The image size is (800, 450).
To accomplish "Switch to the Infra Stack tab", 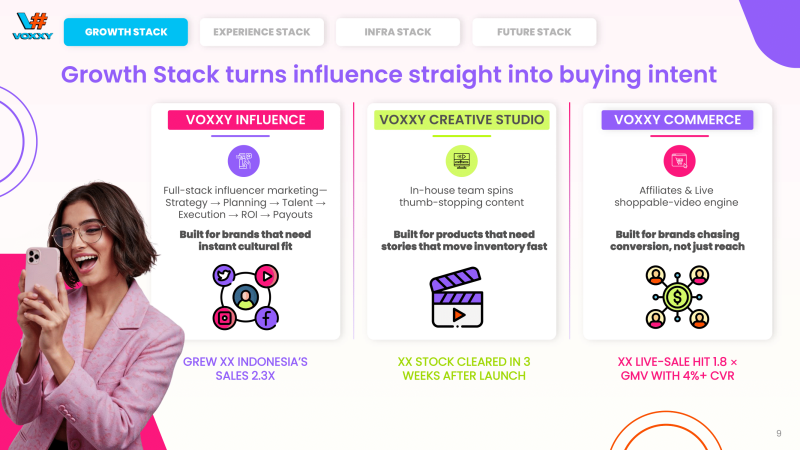I will pos(397,32).
